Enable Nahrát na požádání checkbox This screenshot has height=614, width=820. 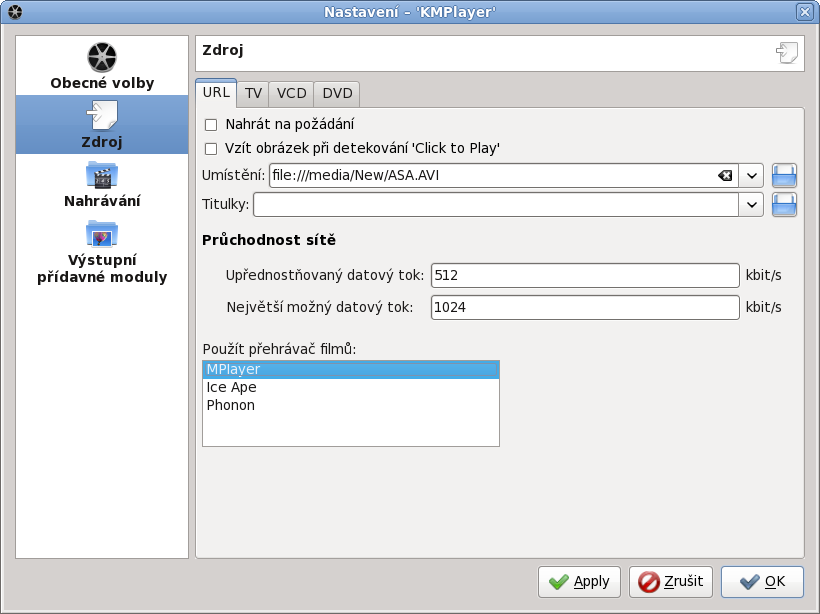tap(211, 125)
